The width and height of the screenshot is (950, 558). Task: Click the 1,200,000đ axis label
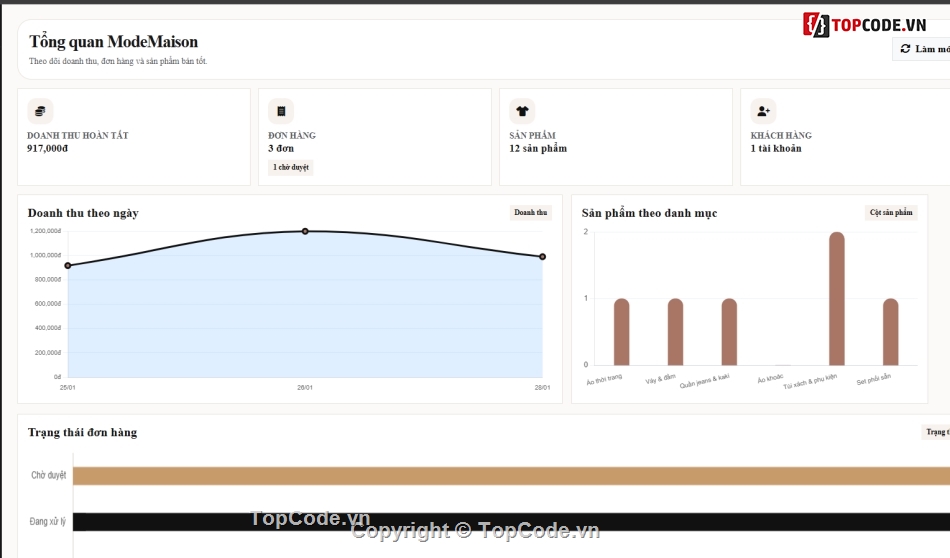[45, 231]
